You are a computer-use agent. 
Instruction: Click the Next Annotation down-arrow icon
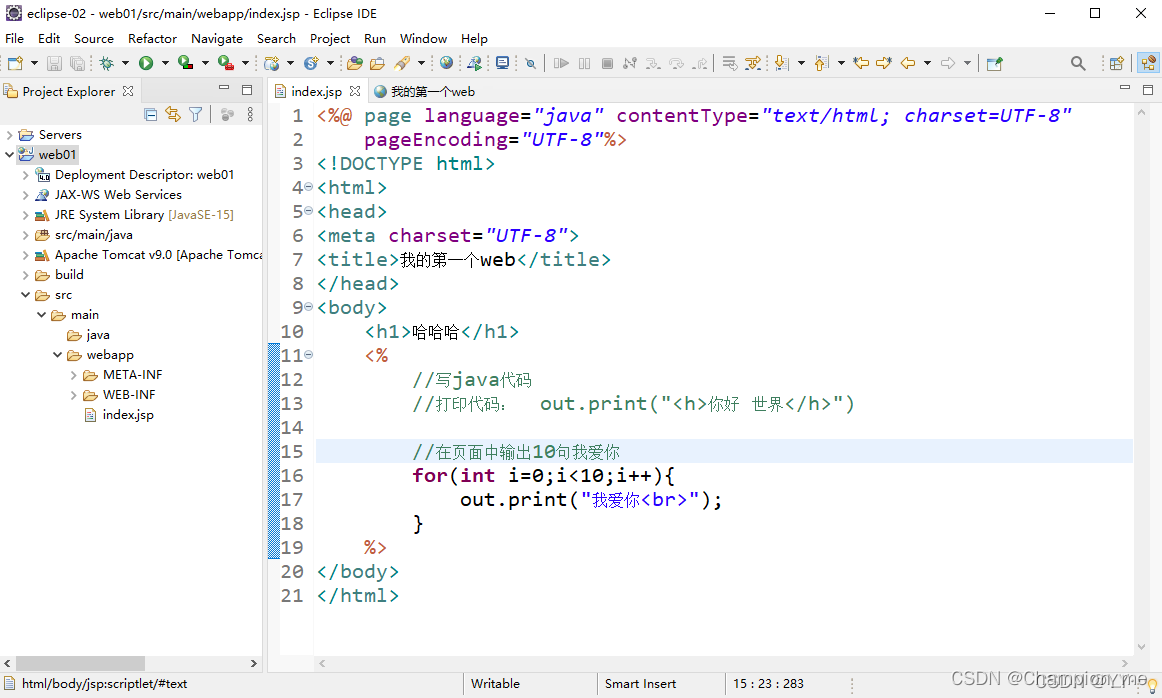(x=781, y=64)
